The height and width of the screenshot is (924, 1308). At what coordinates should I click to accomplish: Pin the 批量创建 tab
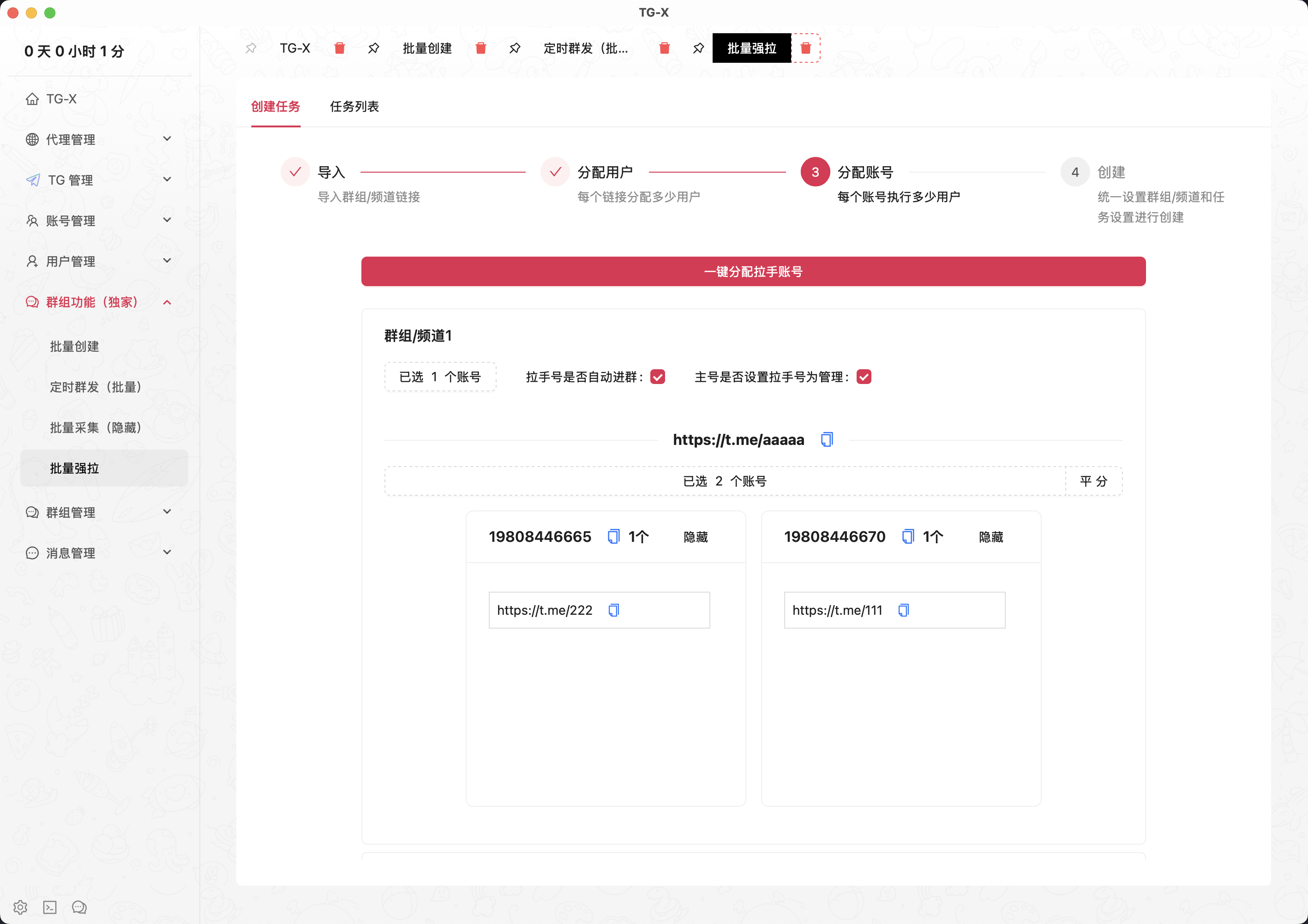pyautogui.click(x=373, y=48)
